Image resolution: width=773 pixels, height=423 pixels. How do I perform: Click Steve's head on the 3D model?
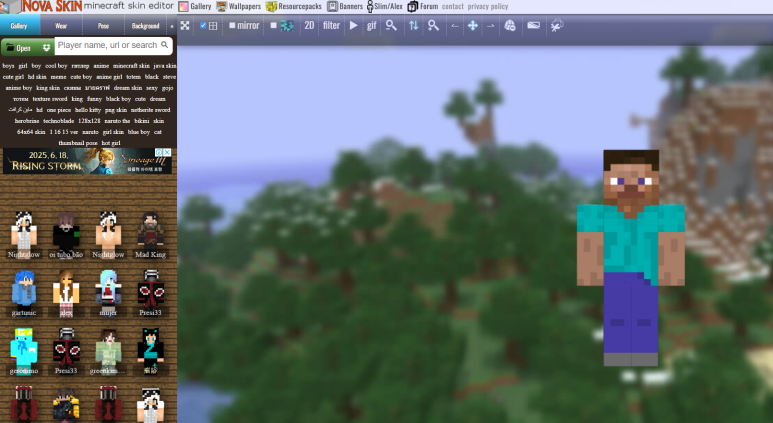[631, 177]
